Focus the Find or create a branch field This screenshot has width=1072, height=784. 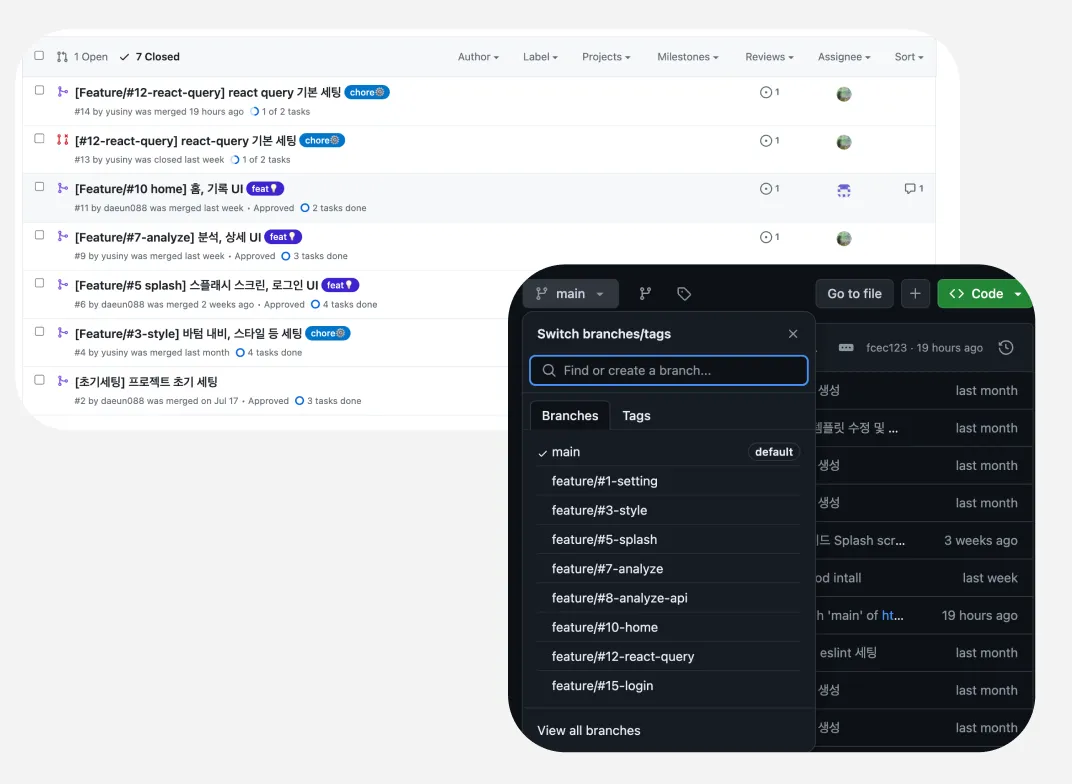click(x=669, y=370)
